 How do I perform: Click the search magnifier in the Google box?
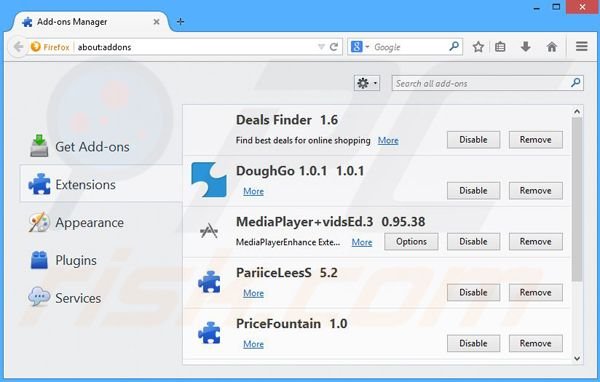click(x=454, y=47)
